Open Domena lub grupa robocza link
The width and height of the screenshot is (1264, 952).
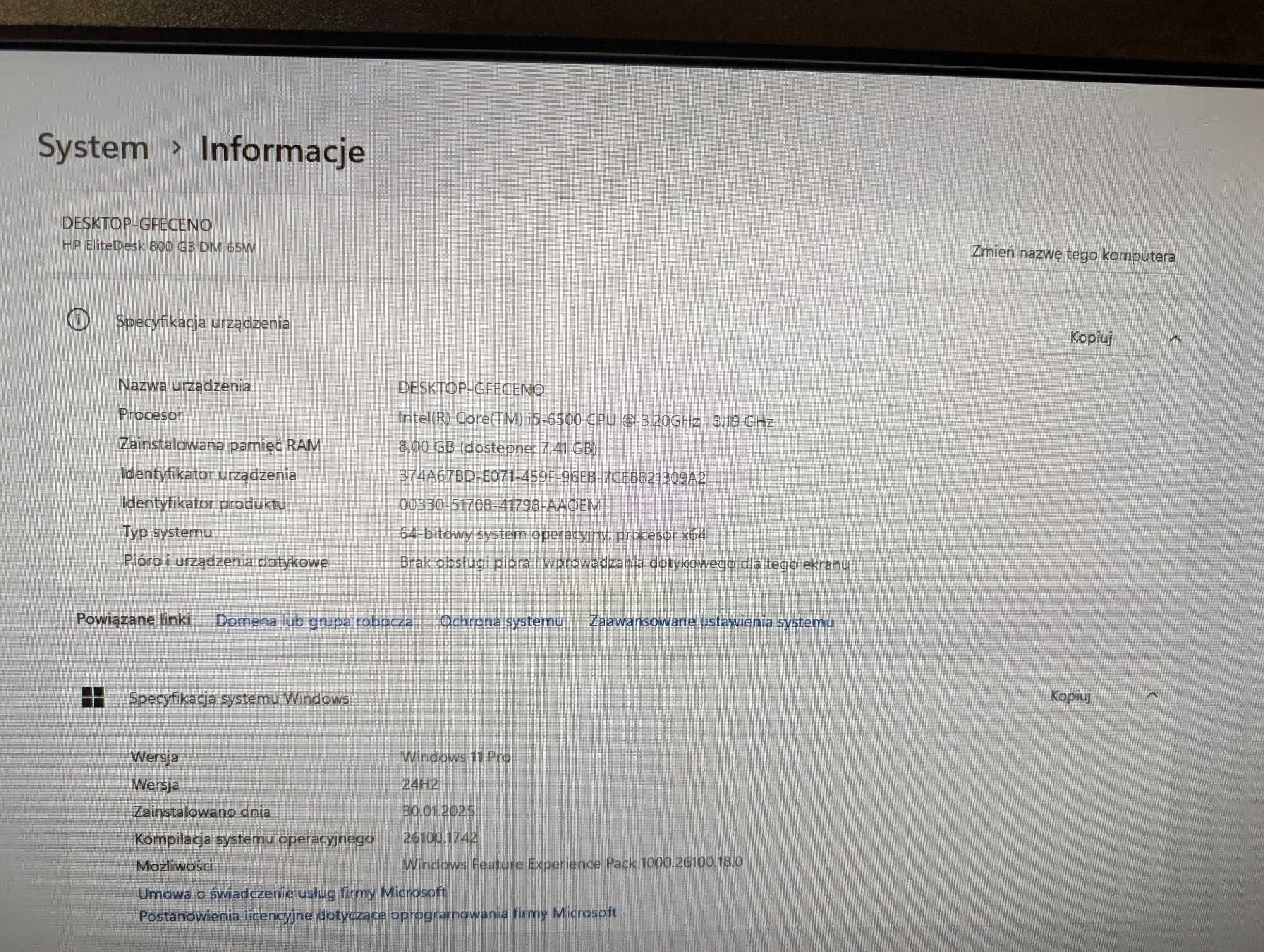coord(314,621)
